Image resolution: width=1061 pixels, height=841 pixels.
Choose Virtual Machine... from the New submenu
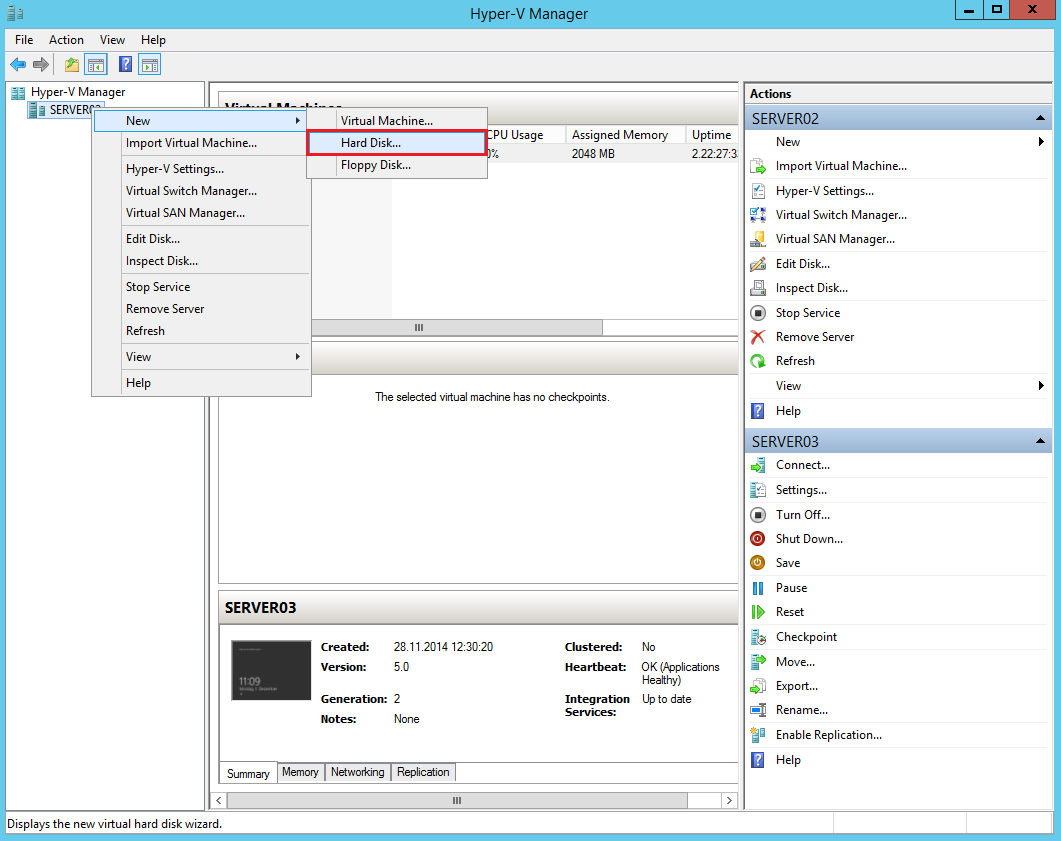pos(397,120)
